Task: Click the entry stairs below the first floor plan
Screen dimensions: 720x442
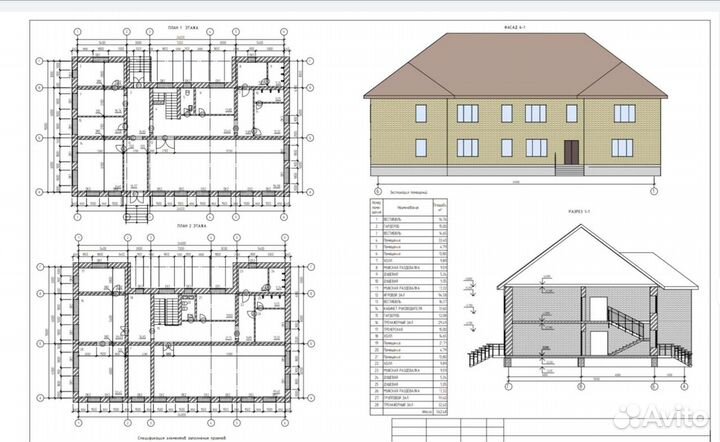Action: 137,214
